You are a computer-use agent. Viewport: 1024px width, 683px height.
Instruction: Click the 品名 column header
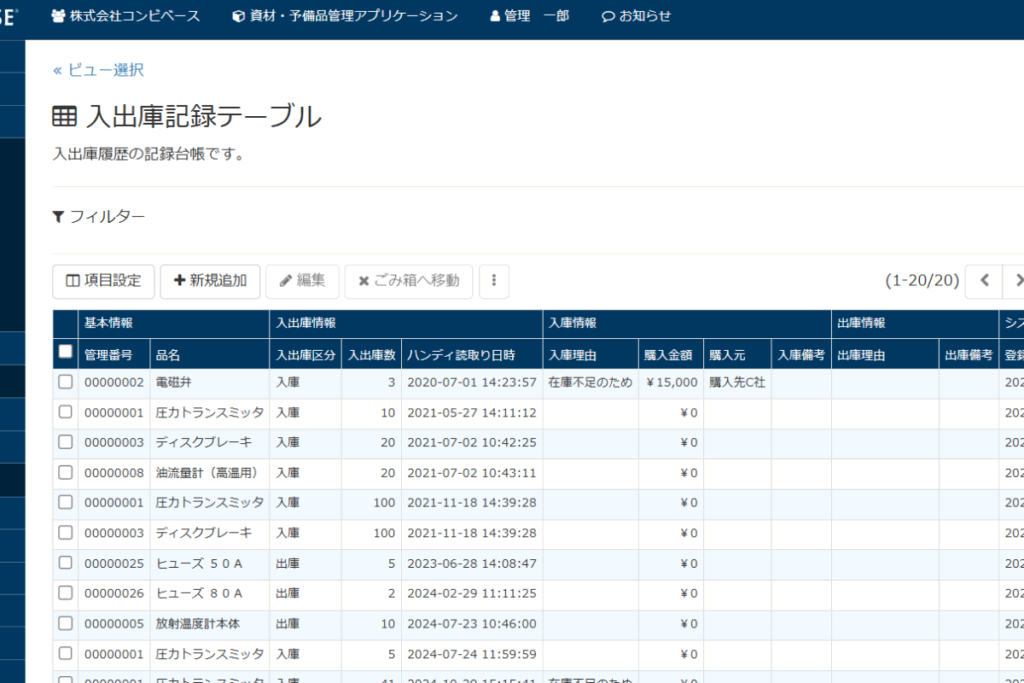pyautogui.click(x=168, y=354)
